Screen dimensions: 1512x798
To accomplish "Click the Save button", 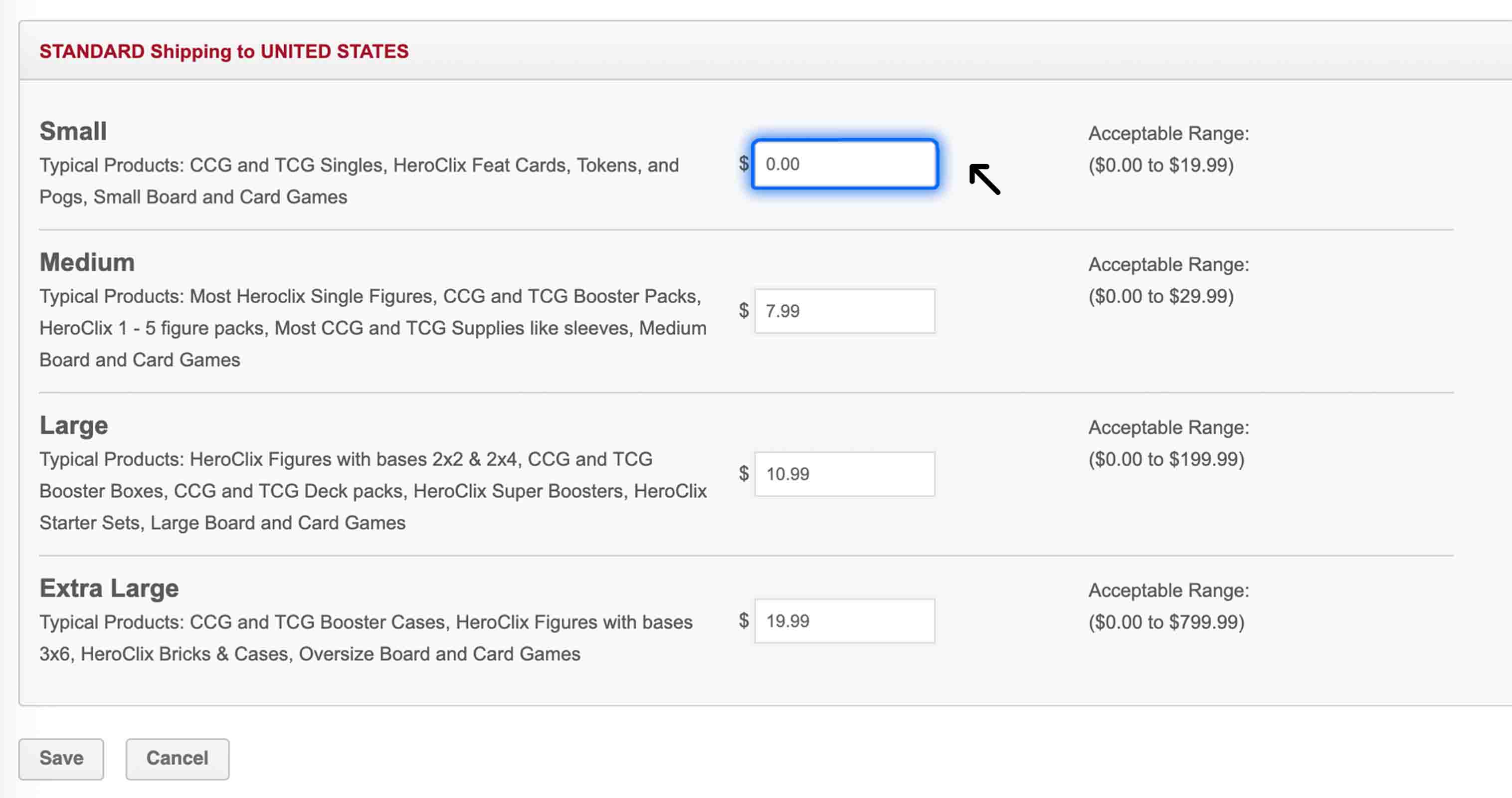I will (61, 758).
